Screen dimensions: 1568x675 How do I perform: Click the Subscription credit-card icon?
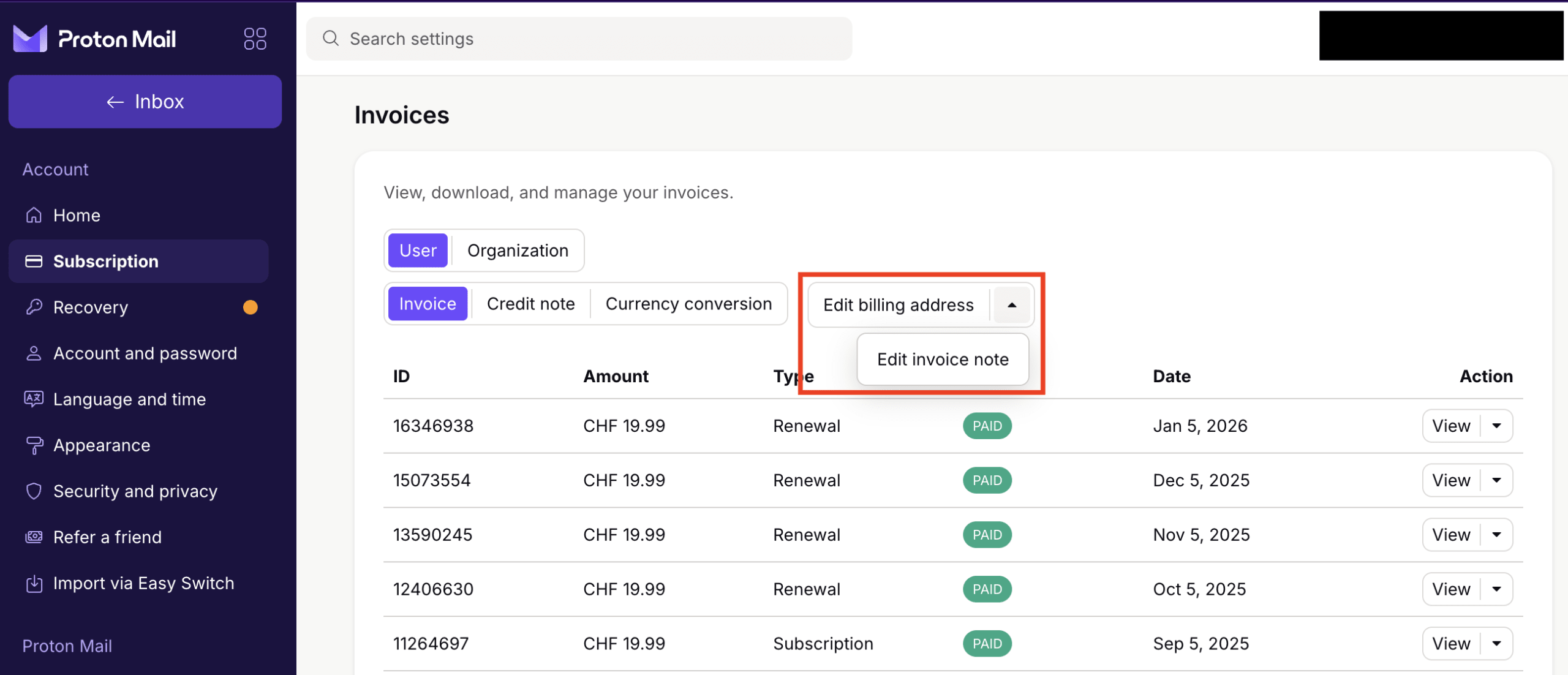click(x=34, y=261)
